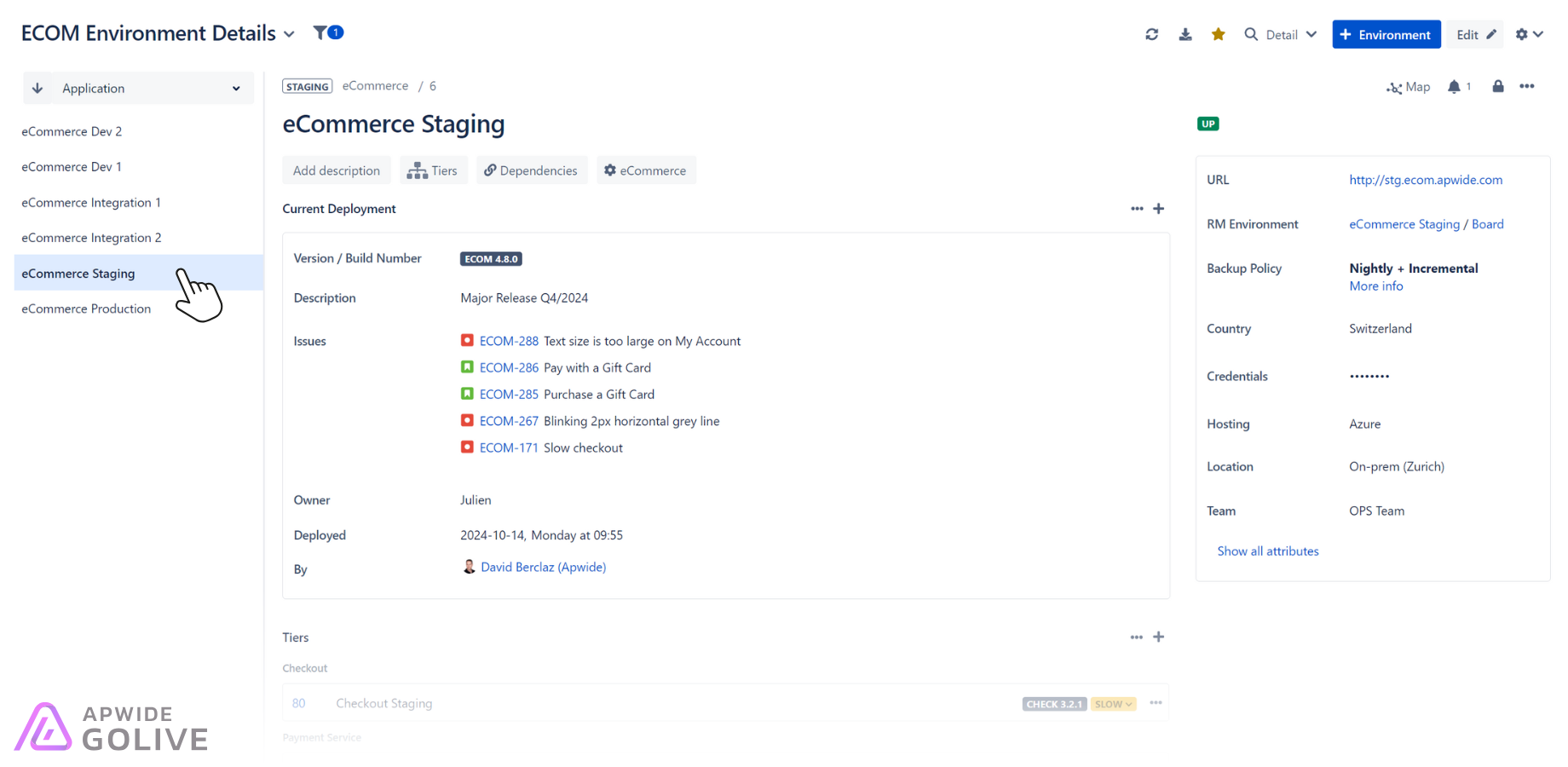Click the notification bell icon
This screenshot has height=767, width=1568.
coord(1454,87)
